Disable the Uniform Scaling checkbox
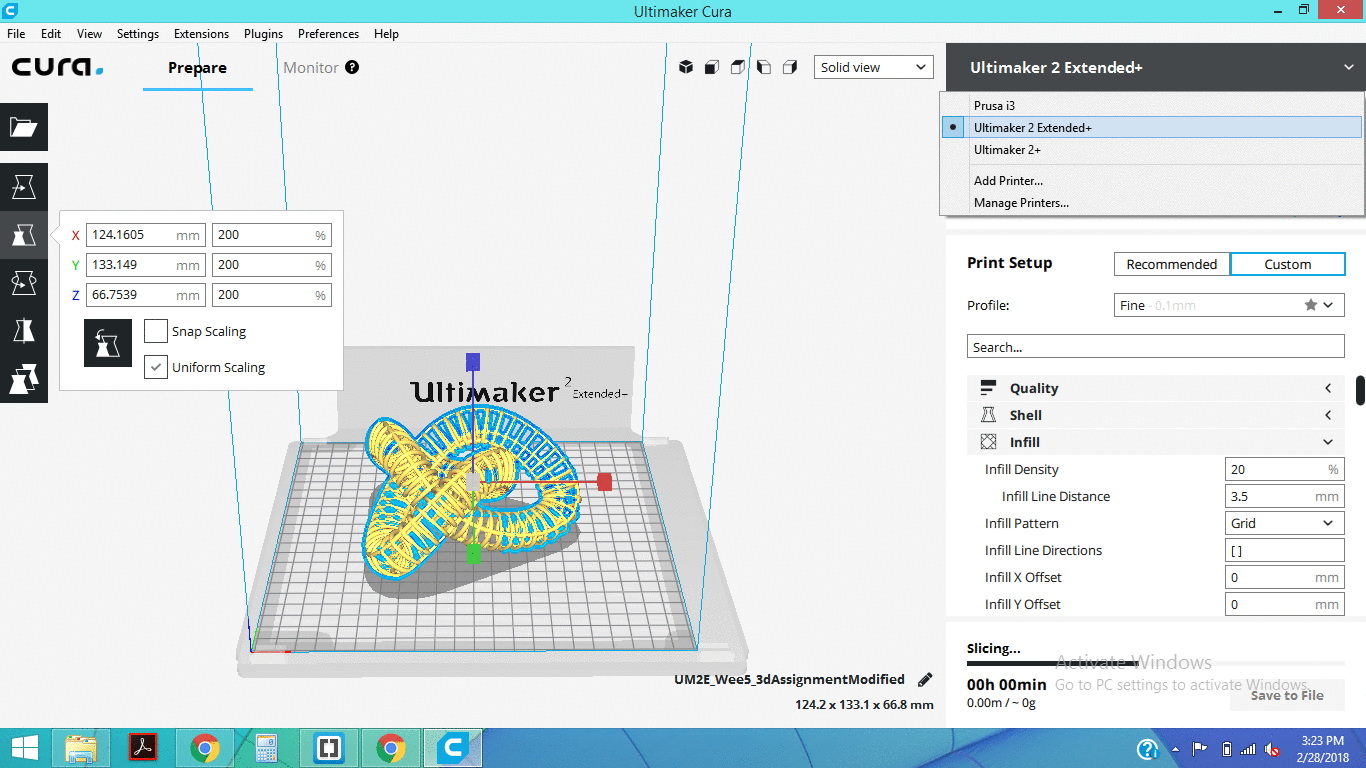This screenshot has height=768, width=1366. [x=155, y=367]
